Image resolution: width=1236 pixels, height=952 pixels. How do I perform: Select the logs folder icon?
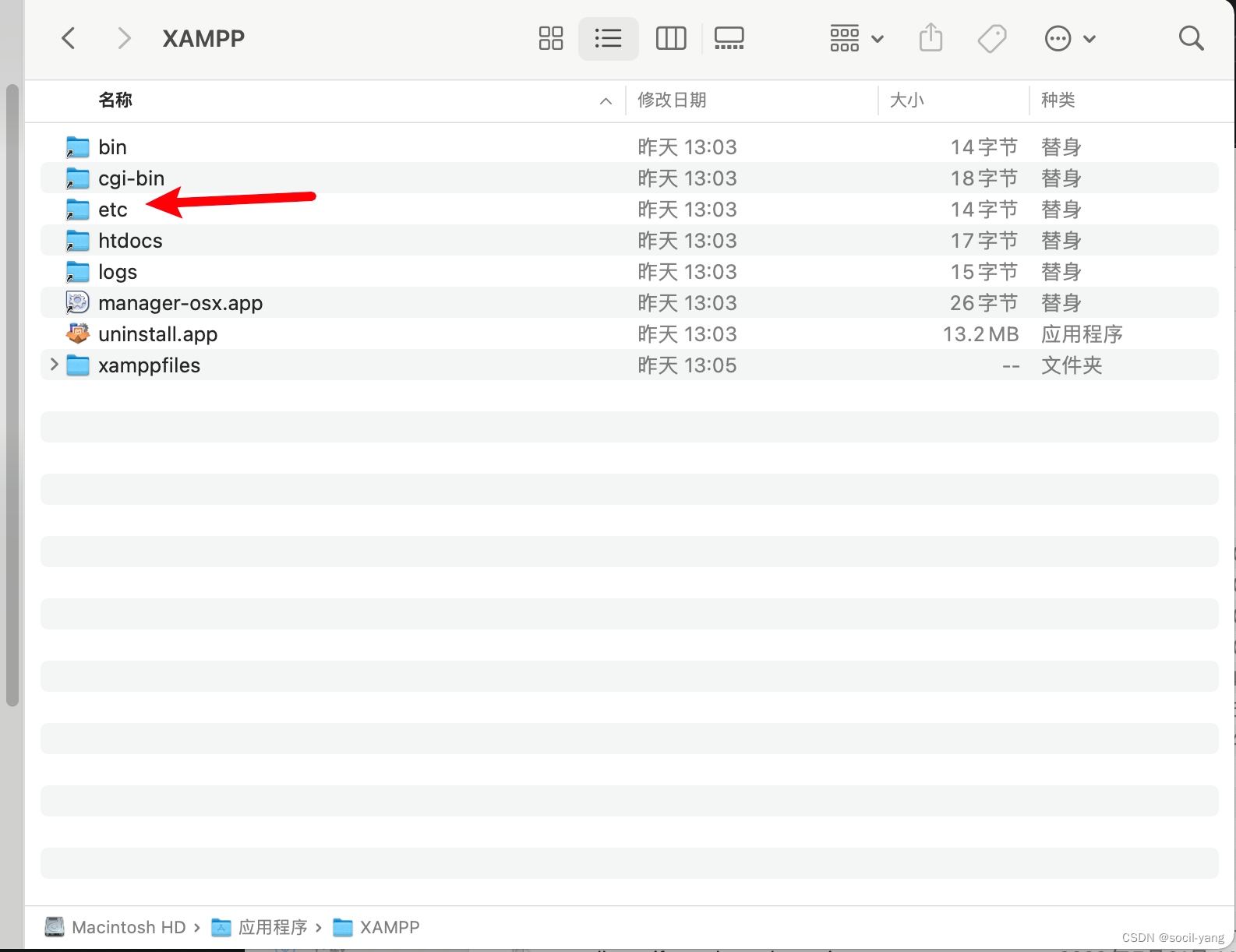(78, 272)
